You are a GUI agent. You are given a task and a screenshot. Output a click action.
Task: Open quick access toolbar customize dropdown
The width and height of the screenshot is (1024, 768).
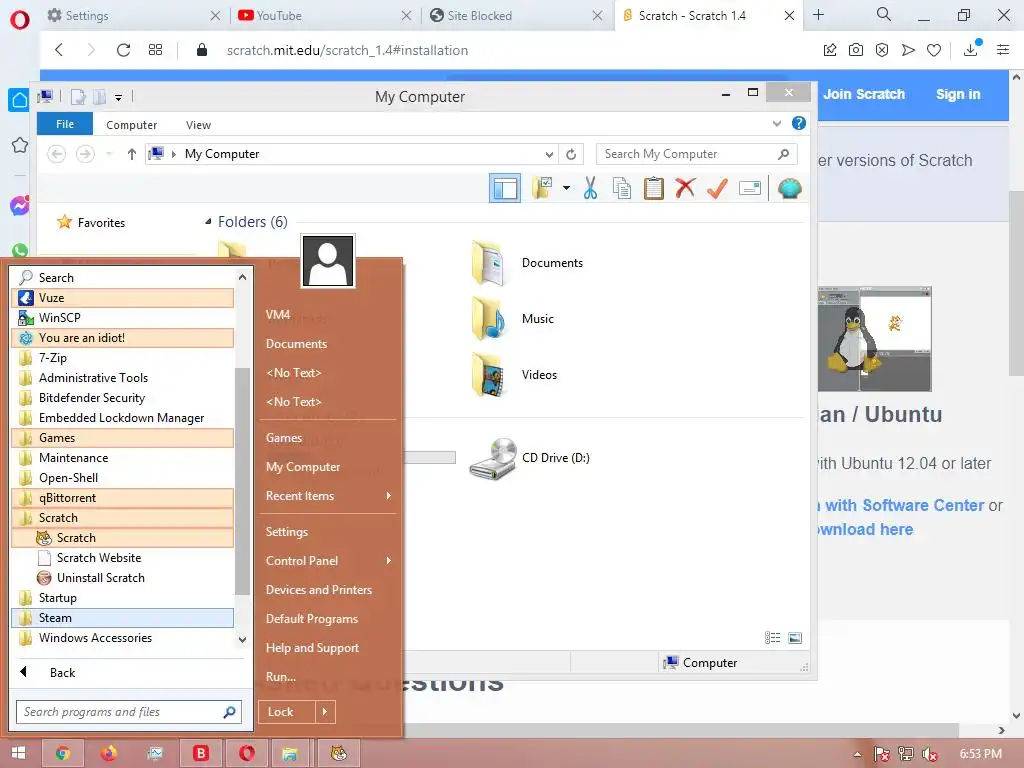(119, 97)
